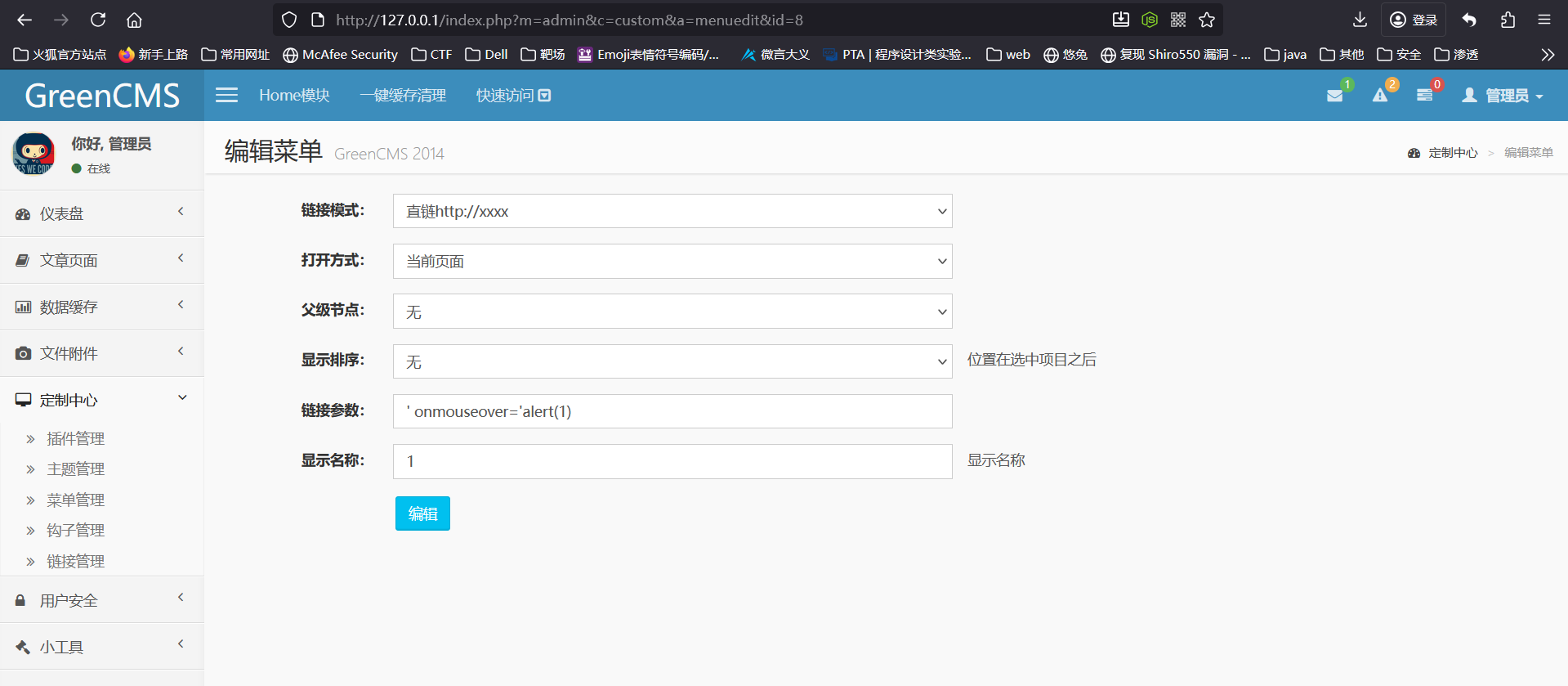The image size is (1568, 686).
Task: Select 菜单管理 in the sidebar
Action: 75,500
